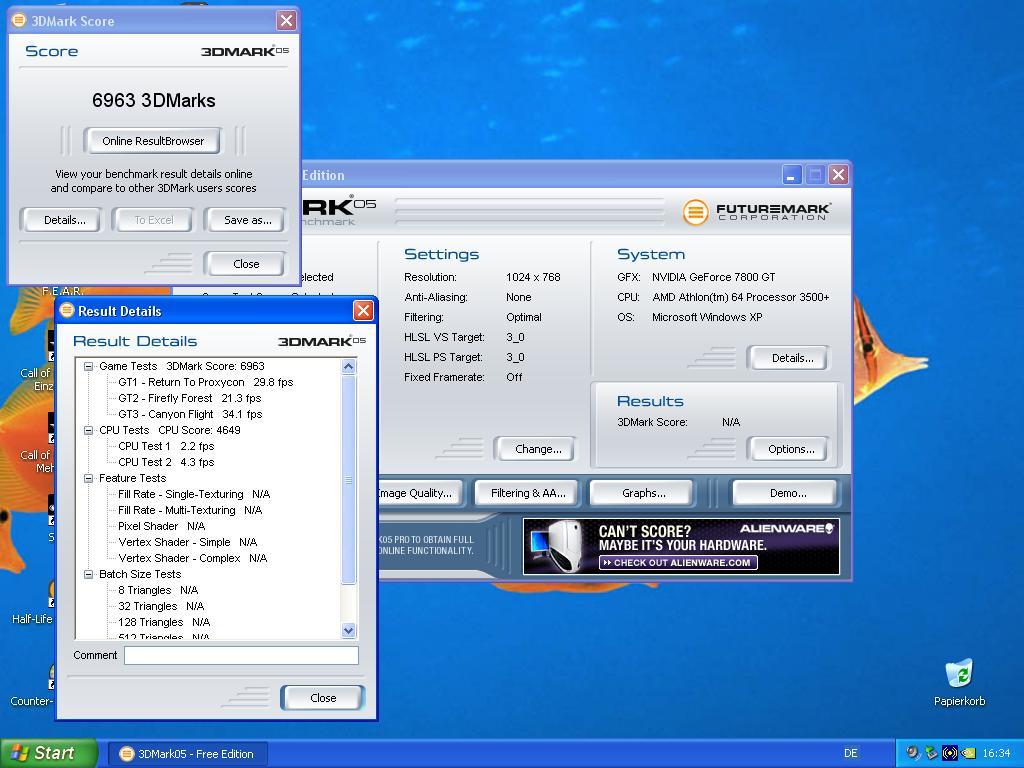Close the 3DMark Score dialog with Close button
This screenshot has height=768, width=1024.
[246, 264]
